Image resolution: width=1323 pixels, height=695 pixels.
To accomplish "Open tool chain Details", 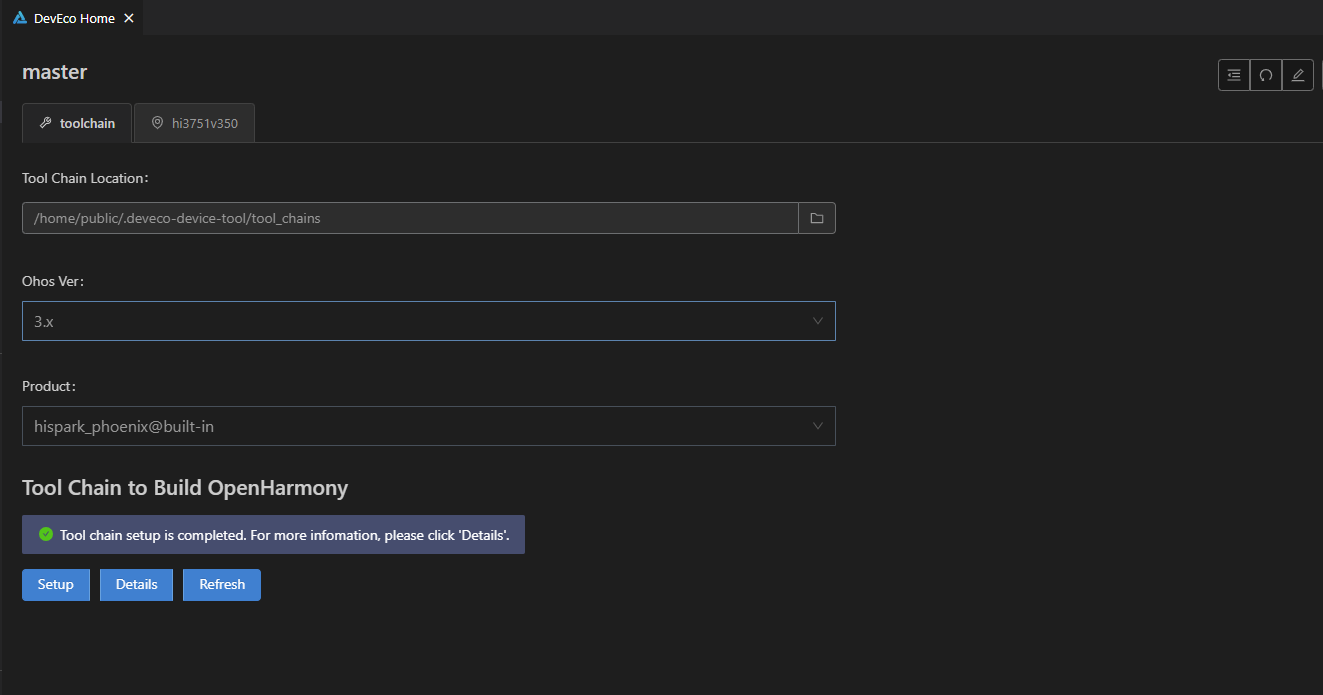I will point(136,585).
